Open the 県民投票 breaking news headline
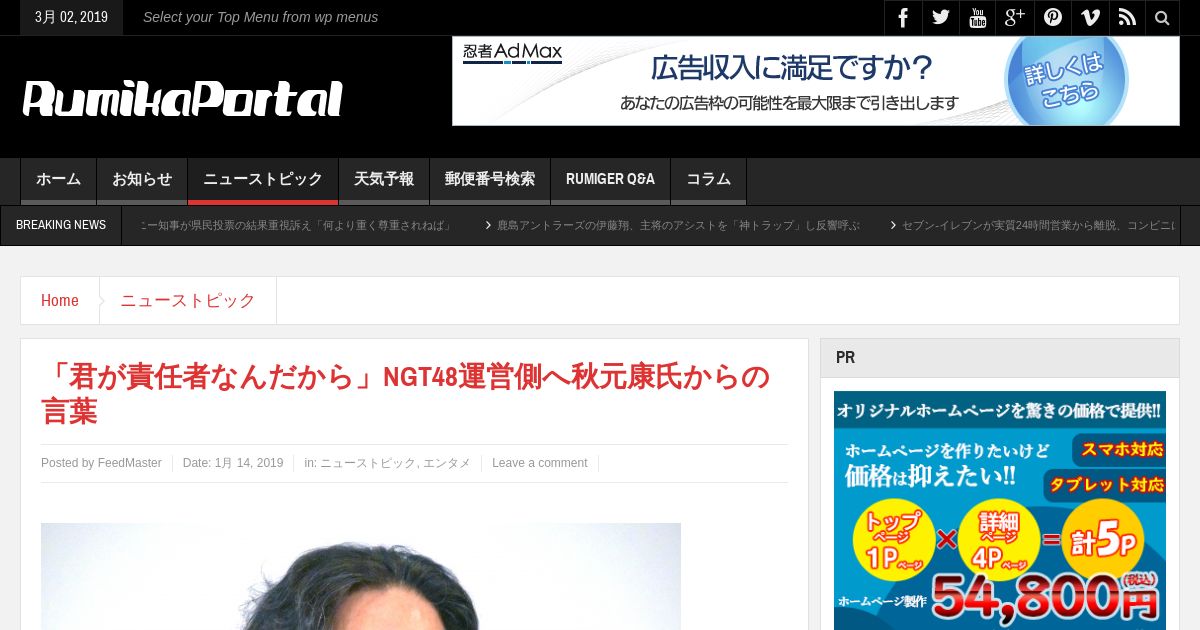Screen dimensions: 1200x630 [x=296, y=226]
